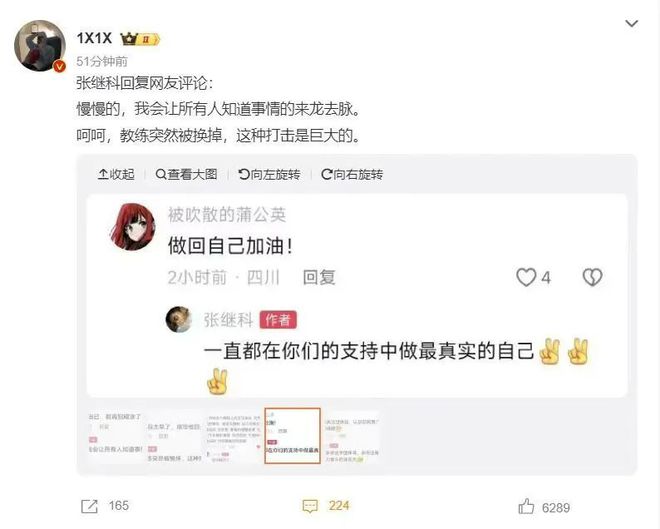Select the third image thumbnail
The height and width of the screenshot is (529, 660).
(x=233, y=436)
